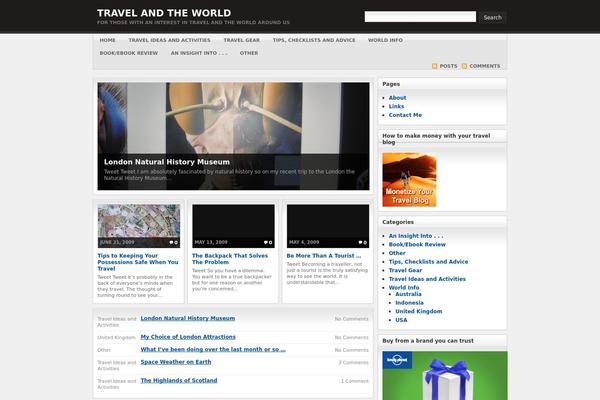
Task: Open the Links page link
Action: click(x=396, y=106)
